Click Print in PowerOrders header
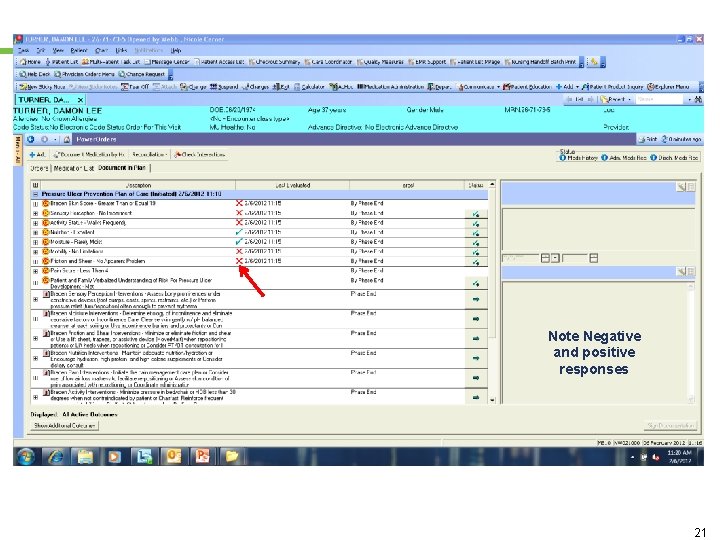 648,139
